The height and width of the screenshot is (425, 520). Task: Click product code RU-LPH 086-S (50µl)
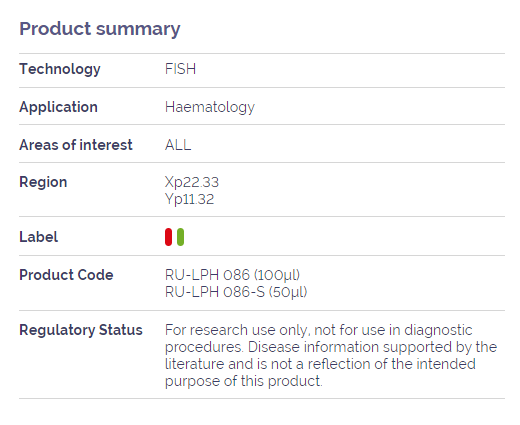pos(236,292)
